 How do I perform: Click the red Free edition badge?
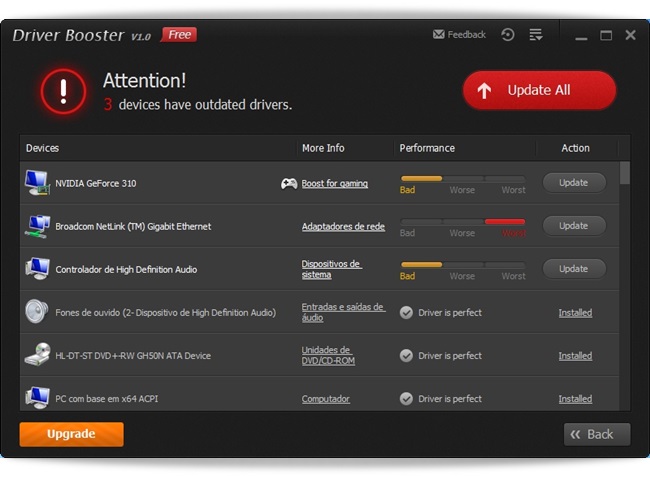coord(179,34)
